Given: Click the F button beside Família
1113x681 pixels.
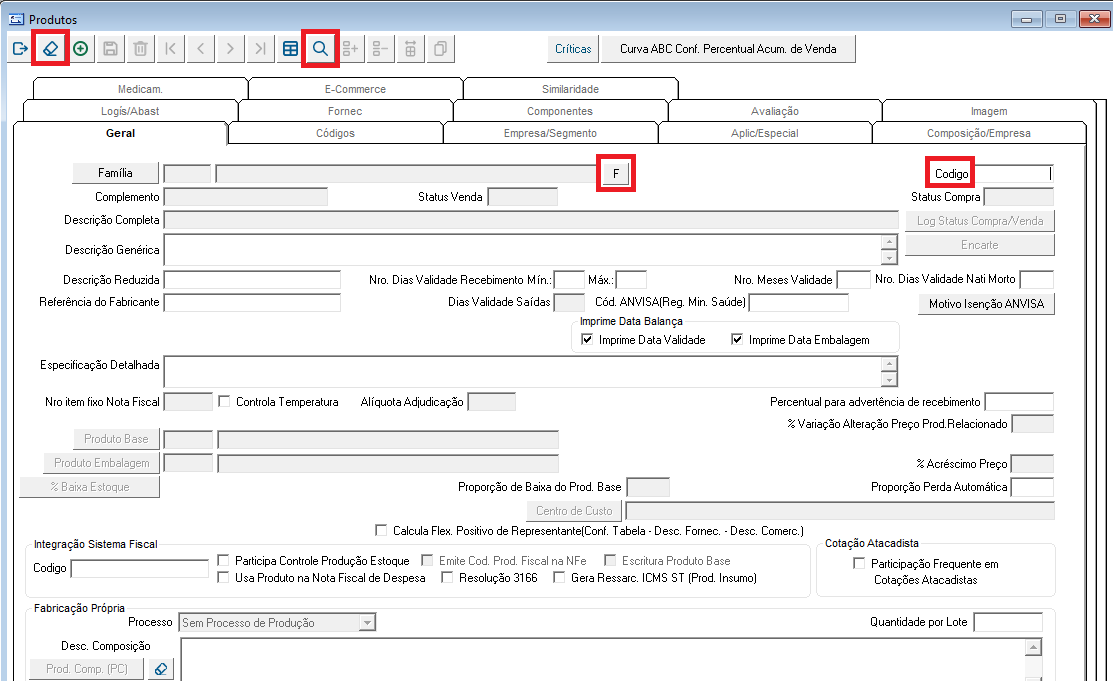Looking at the screenshot, I should click(615, 173).
